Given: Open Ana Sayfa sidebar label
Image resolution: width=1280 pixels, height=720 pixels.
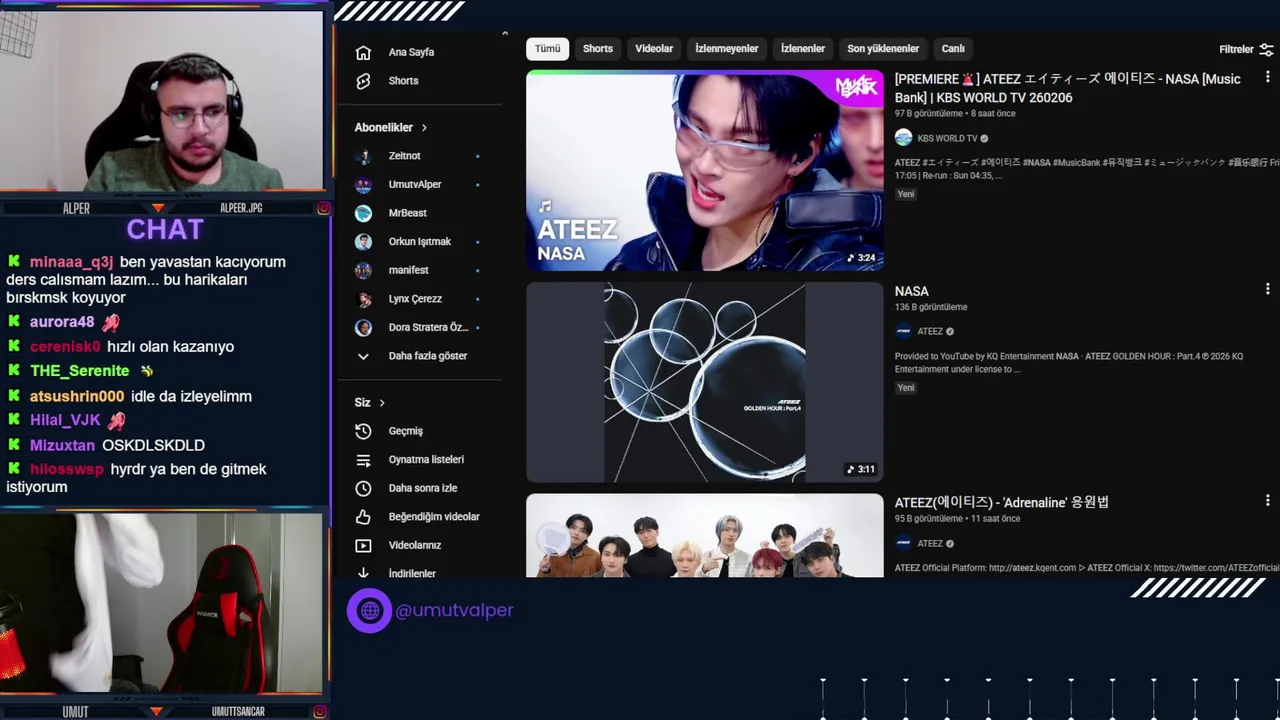Looking at the screenshot, I should tap(411, 52).
